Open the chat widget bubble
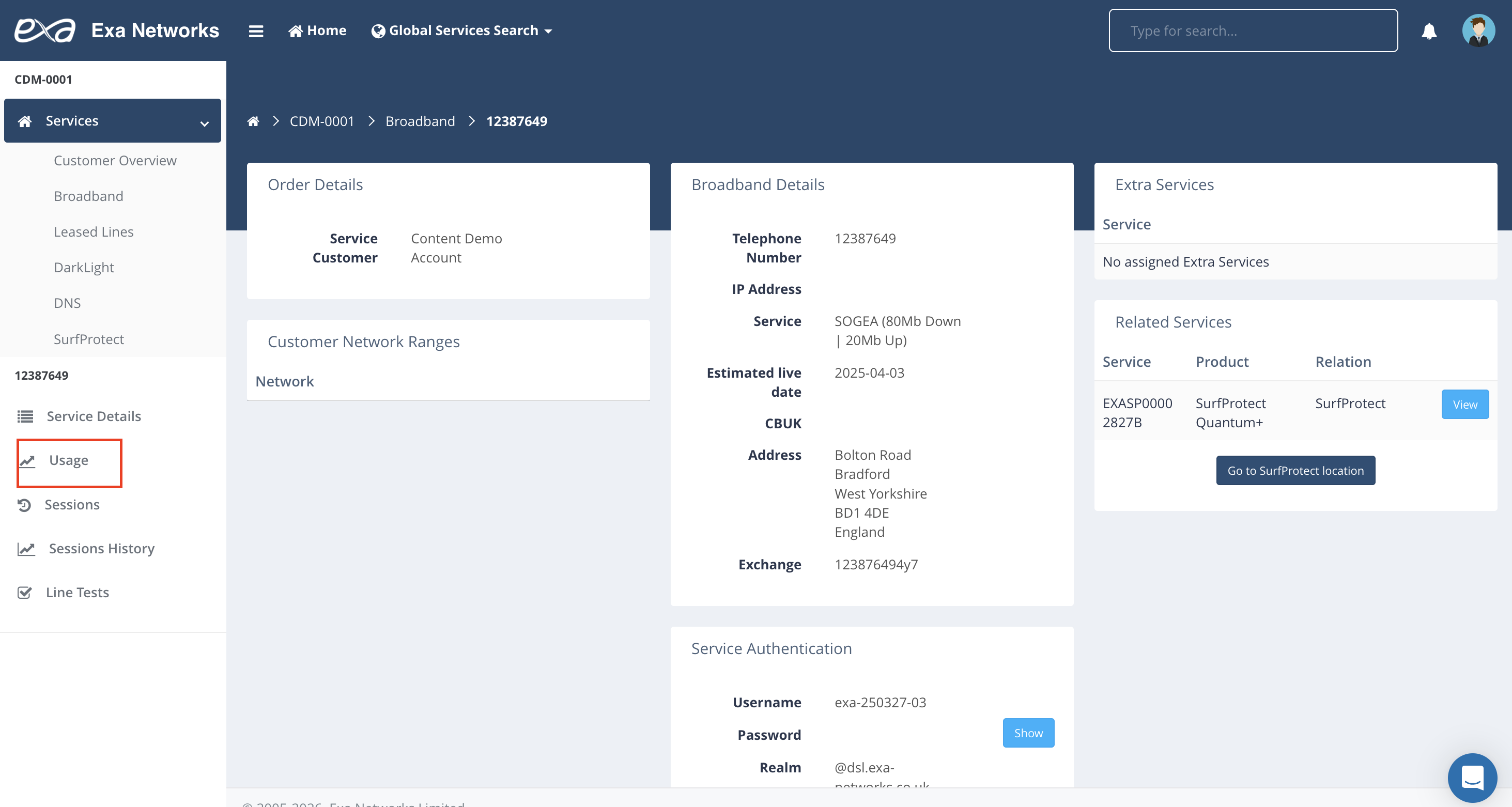 pyautogui.click(x=1472, y=777)
